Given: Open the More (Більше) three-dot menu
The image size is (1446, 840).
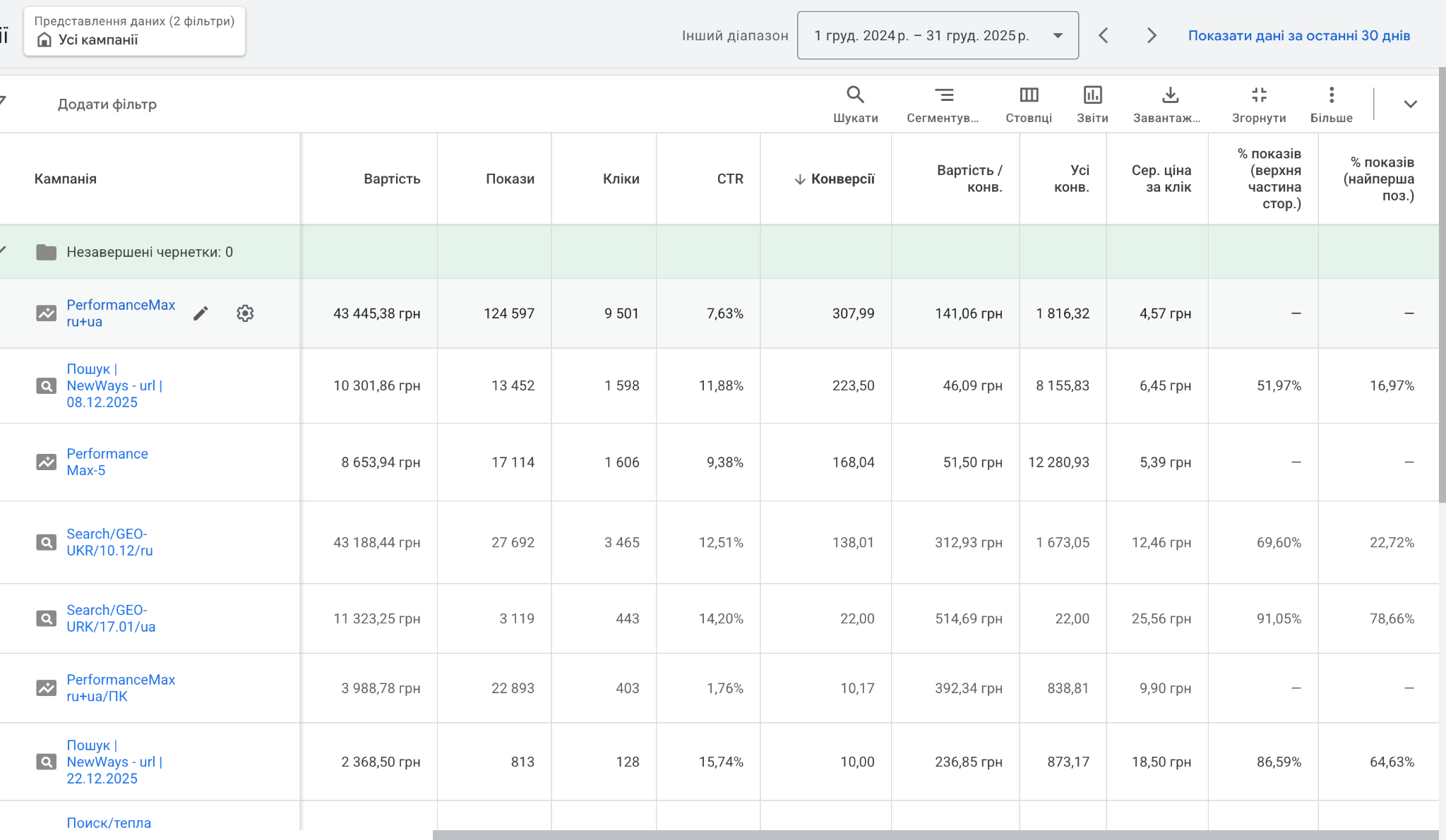Looking at the screenshot, I should tap(1331, 95).
